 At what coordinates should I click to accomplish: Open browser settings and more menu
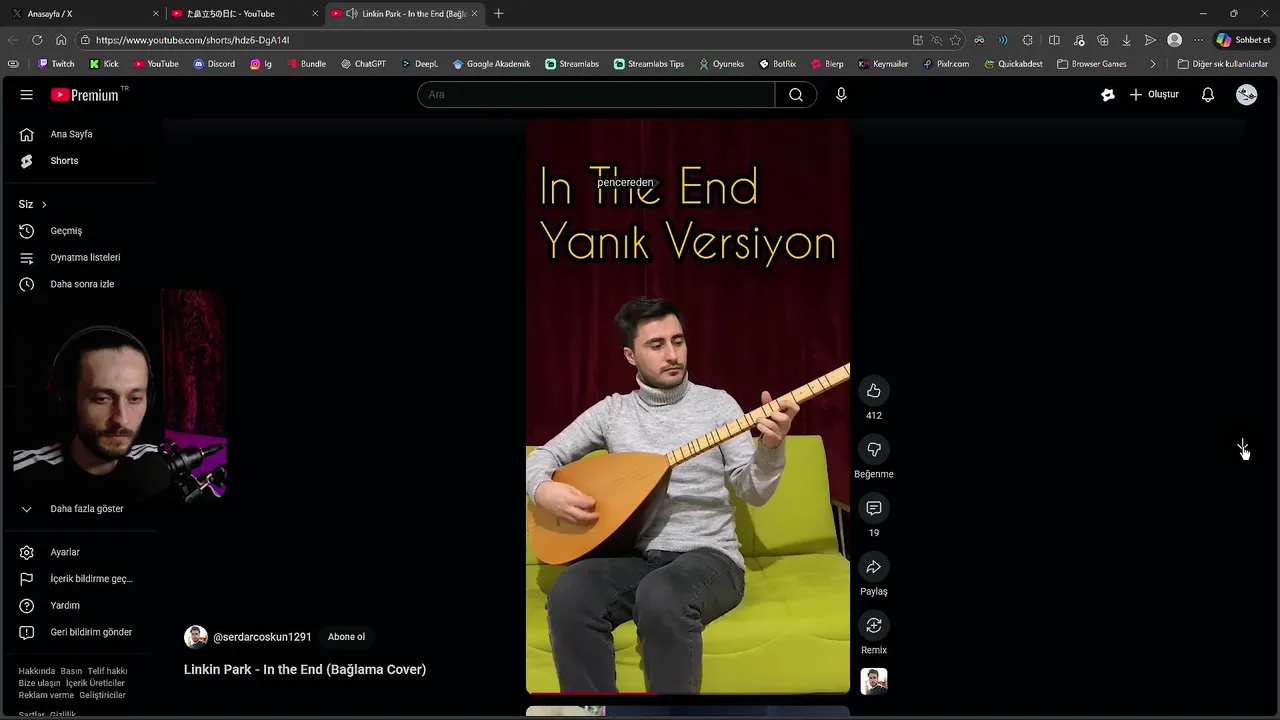pos(1199,40)
